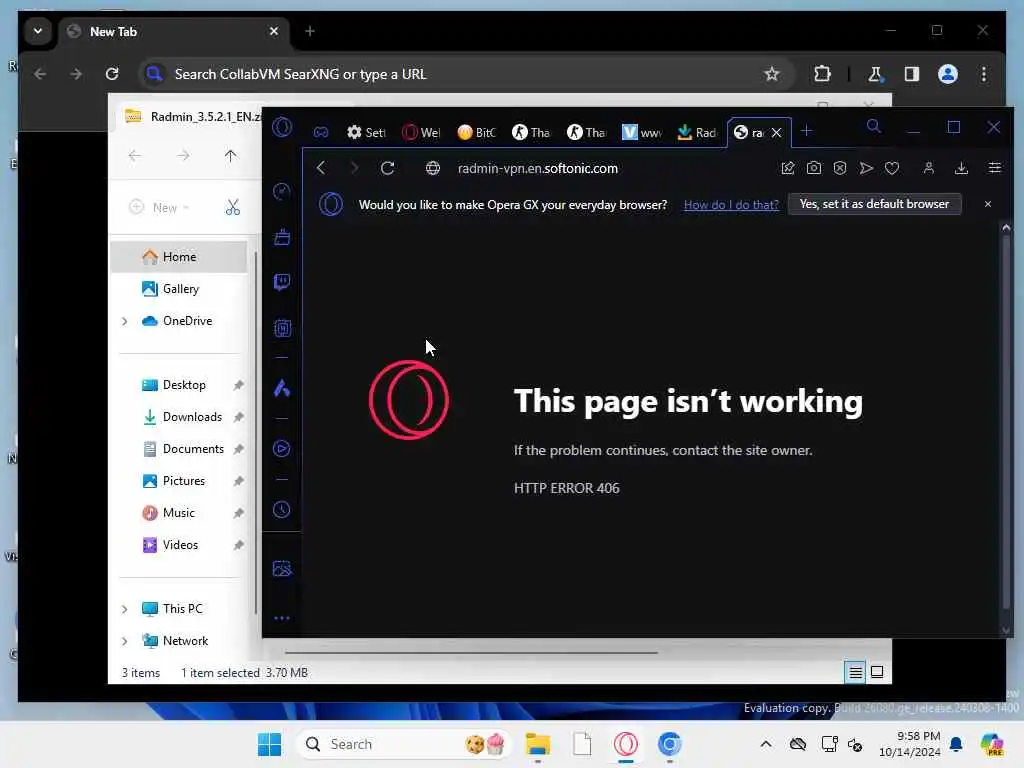Expand OneDrive in File Explorer
Screen dimensions: 1024x768
tap(125, 321)
